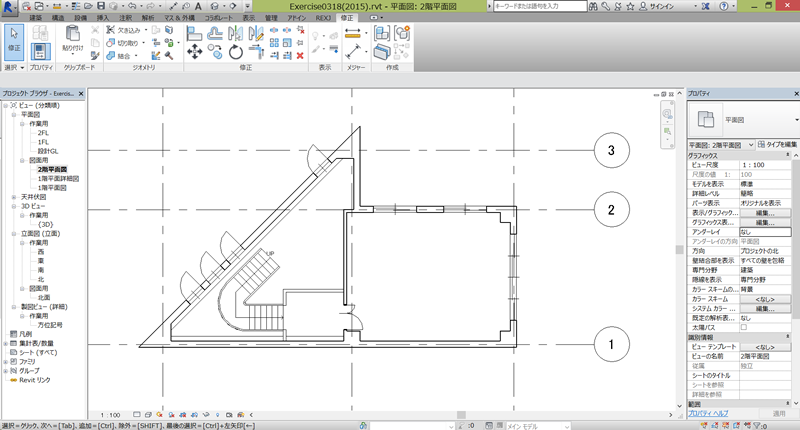Select the 修正 (Modify) arrow tool
The height and width of the screenshot is (430, 800).
click(x=14, y=42)
